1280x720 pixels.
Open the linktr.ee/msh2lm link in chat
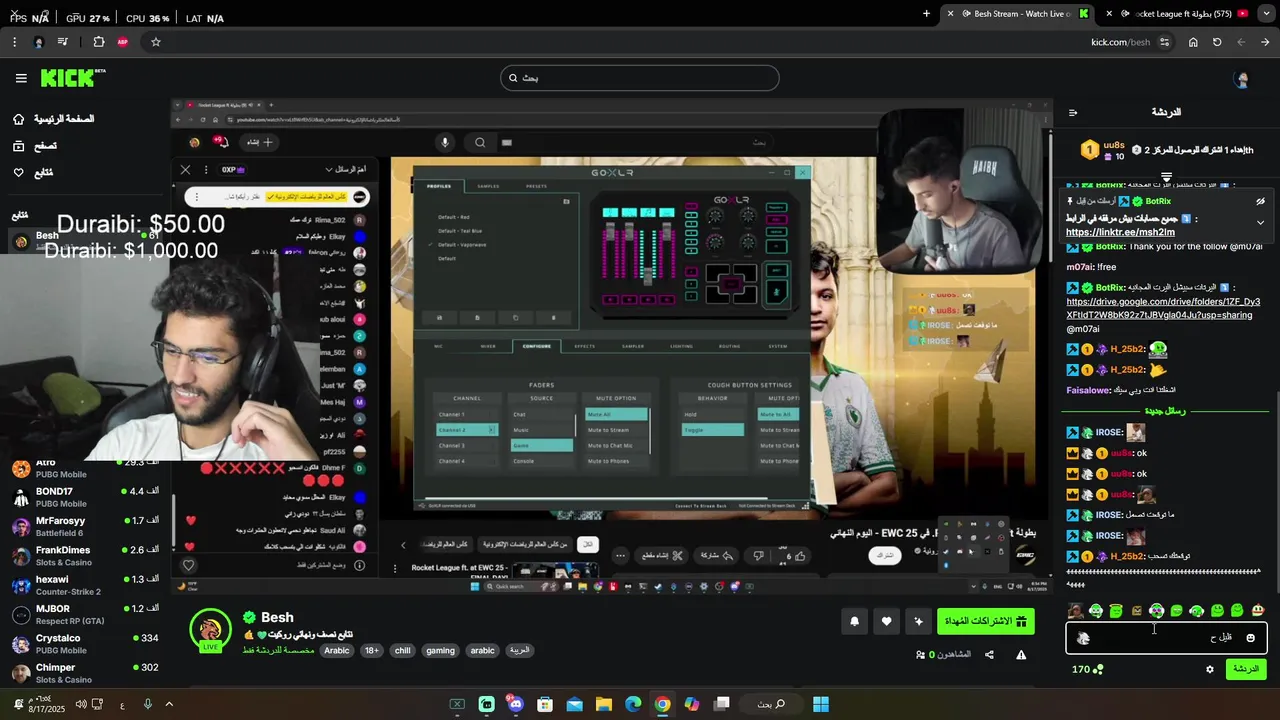(1120, 232)
